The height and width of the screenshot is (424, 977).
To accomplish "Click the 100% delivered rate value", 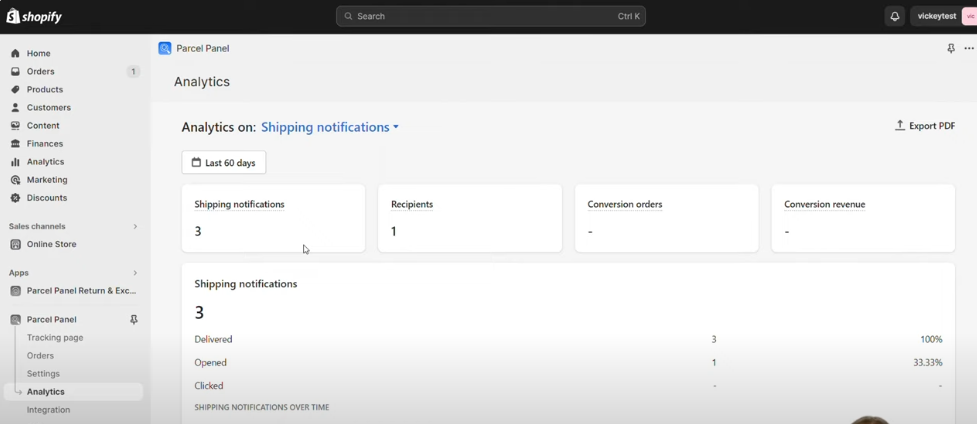I will [932, 340].
